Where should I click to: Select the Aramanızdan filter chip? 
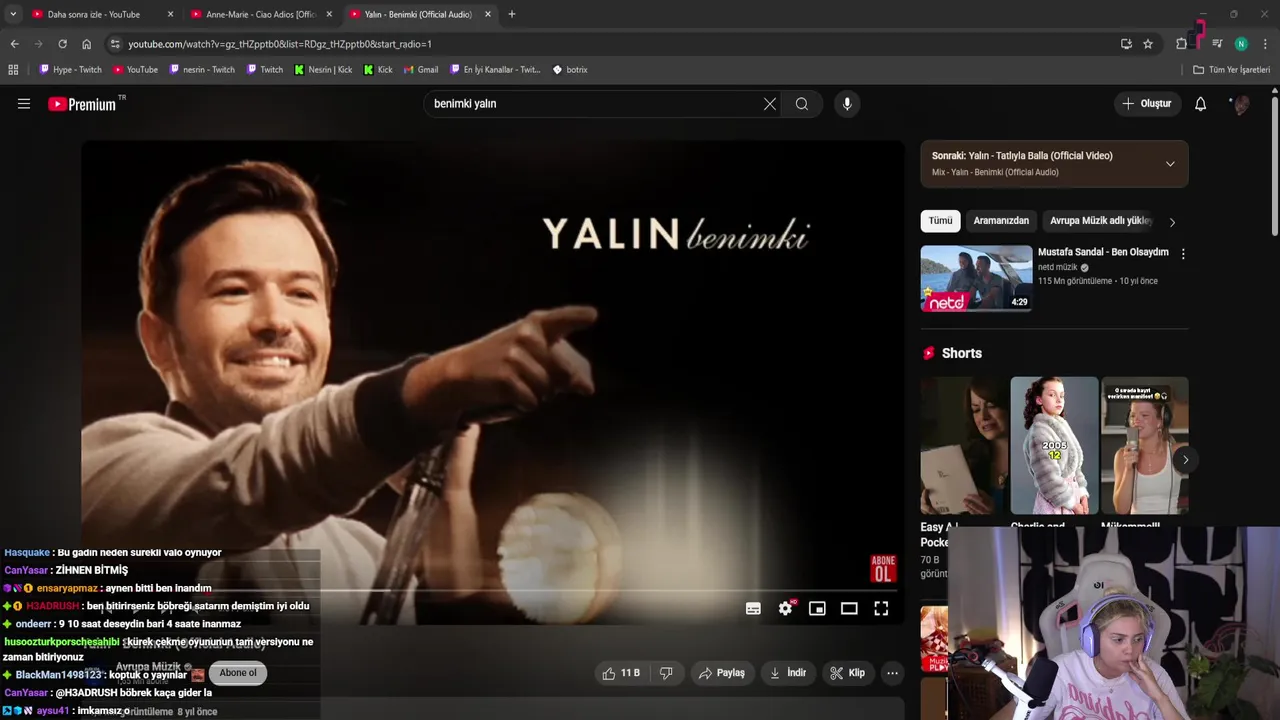pyautogui.click(x=1001, y=221)
